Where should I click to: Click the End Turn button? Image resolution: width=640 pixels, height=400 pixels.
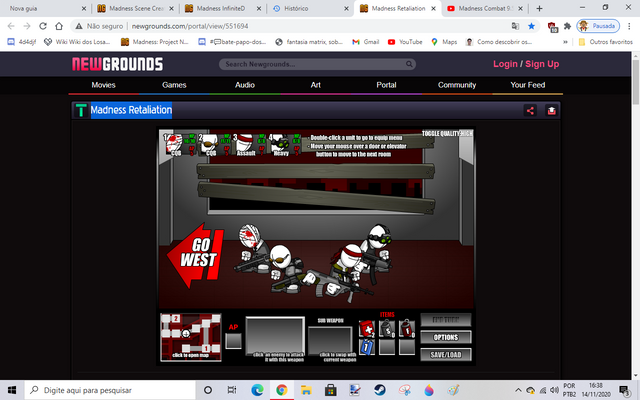(x=446, y=320)
